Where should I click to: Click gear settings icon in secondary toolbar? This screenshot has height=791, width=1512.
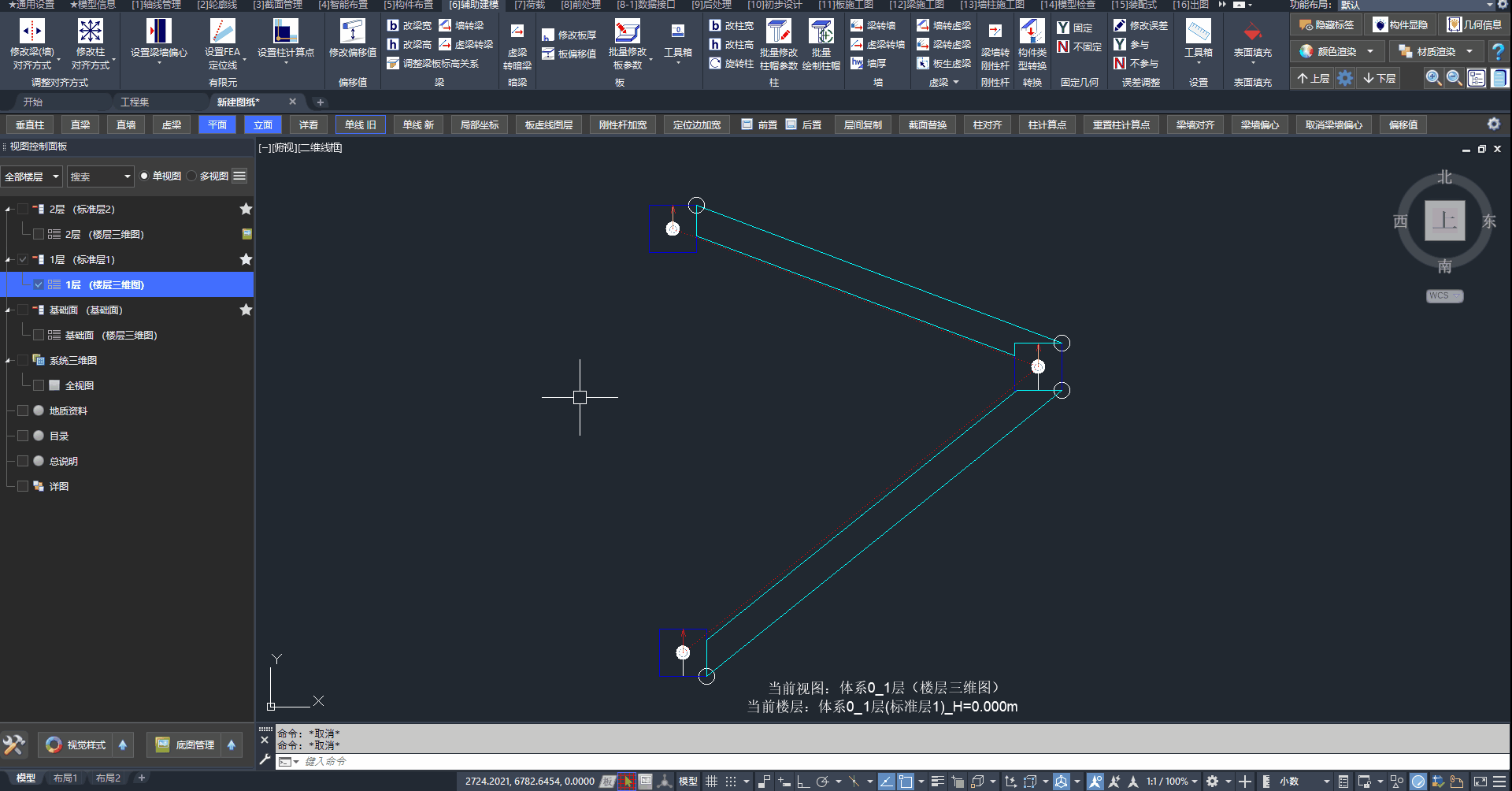[1493, 124]
